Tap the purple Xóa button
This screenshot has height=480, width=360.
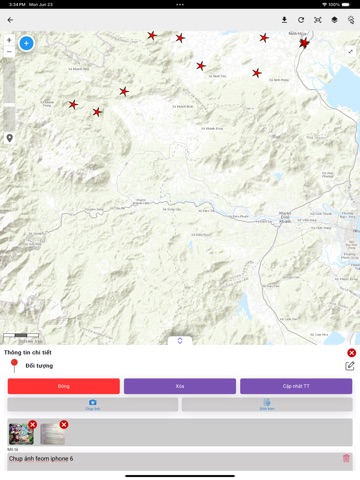pos(180,386)
